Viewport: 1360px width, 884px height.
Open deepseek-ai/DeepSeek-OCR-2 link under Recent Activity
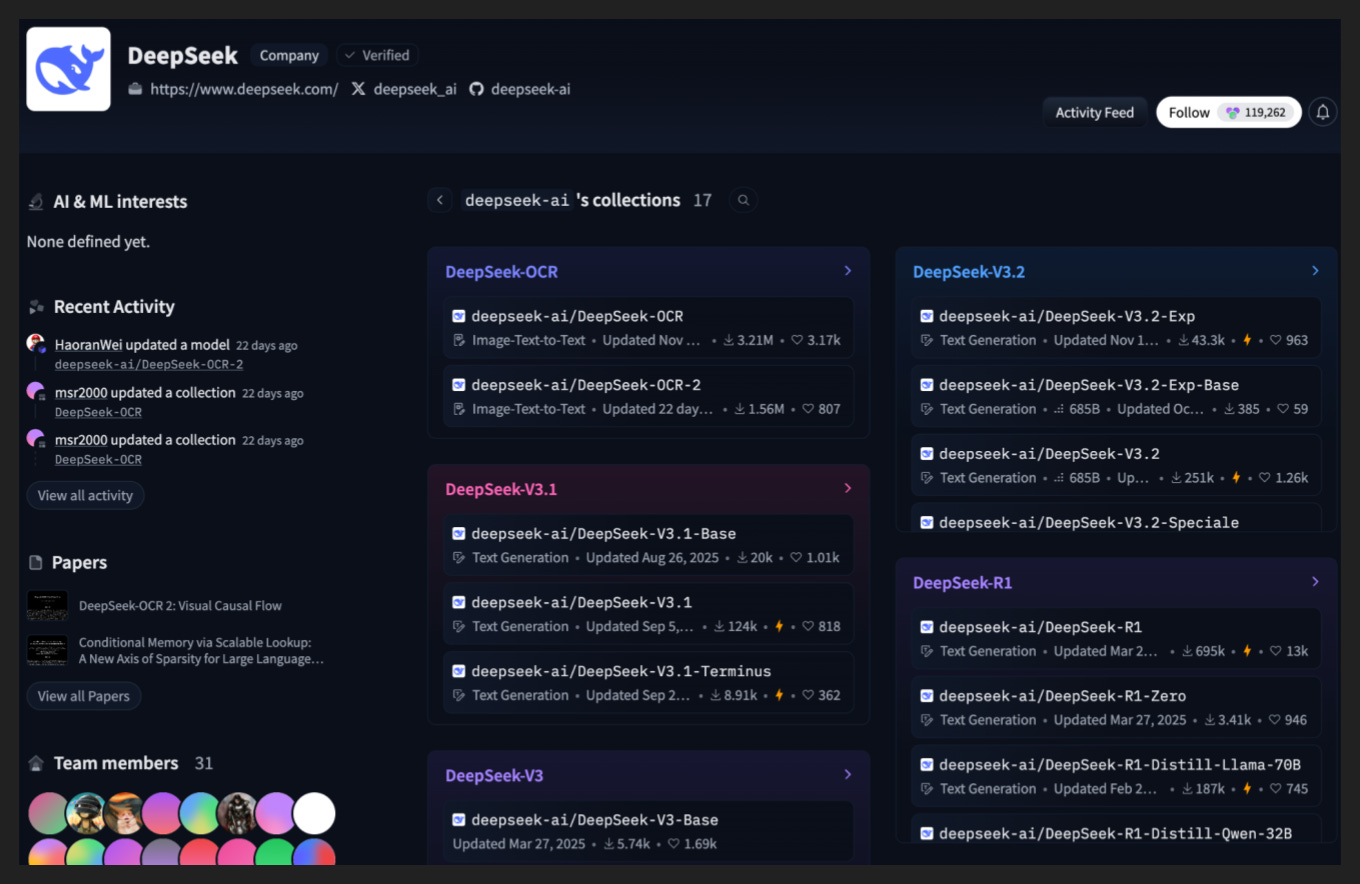(x=149, y=365)
